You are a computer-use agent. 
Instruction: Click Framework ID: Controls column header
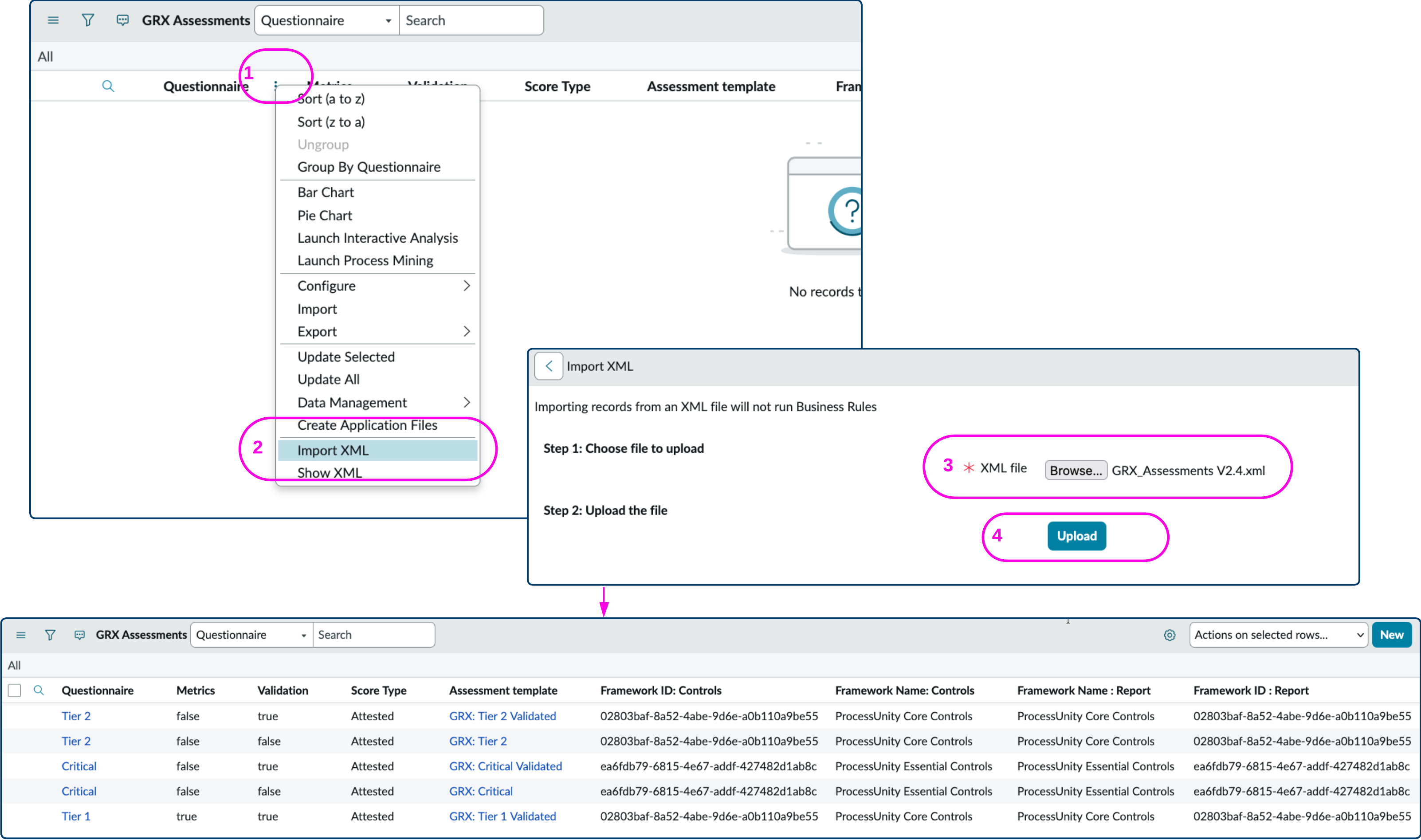(660, 691)
